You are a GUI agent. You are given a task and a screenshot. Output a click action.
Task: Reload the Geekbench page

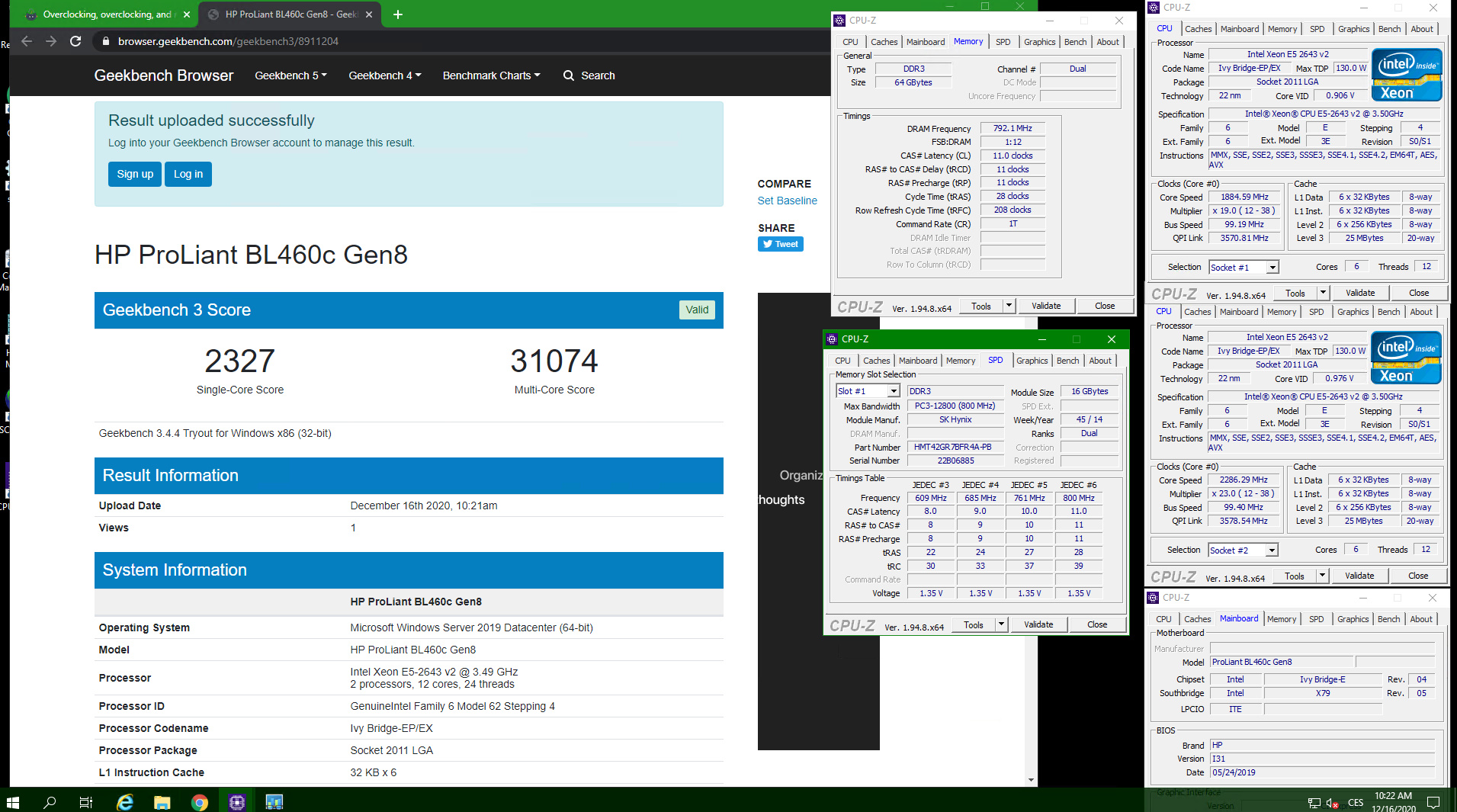(x=75, y=41)
